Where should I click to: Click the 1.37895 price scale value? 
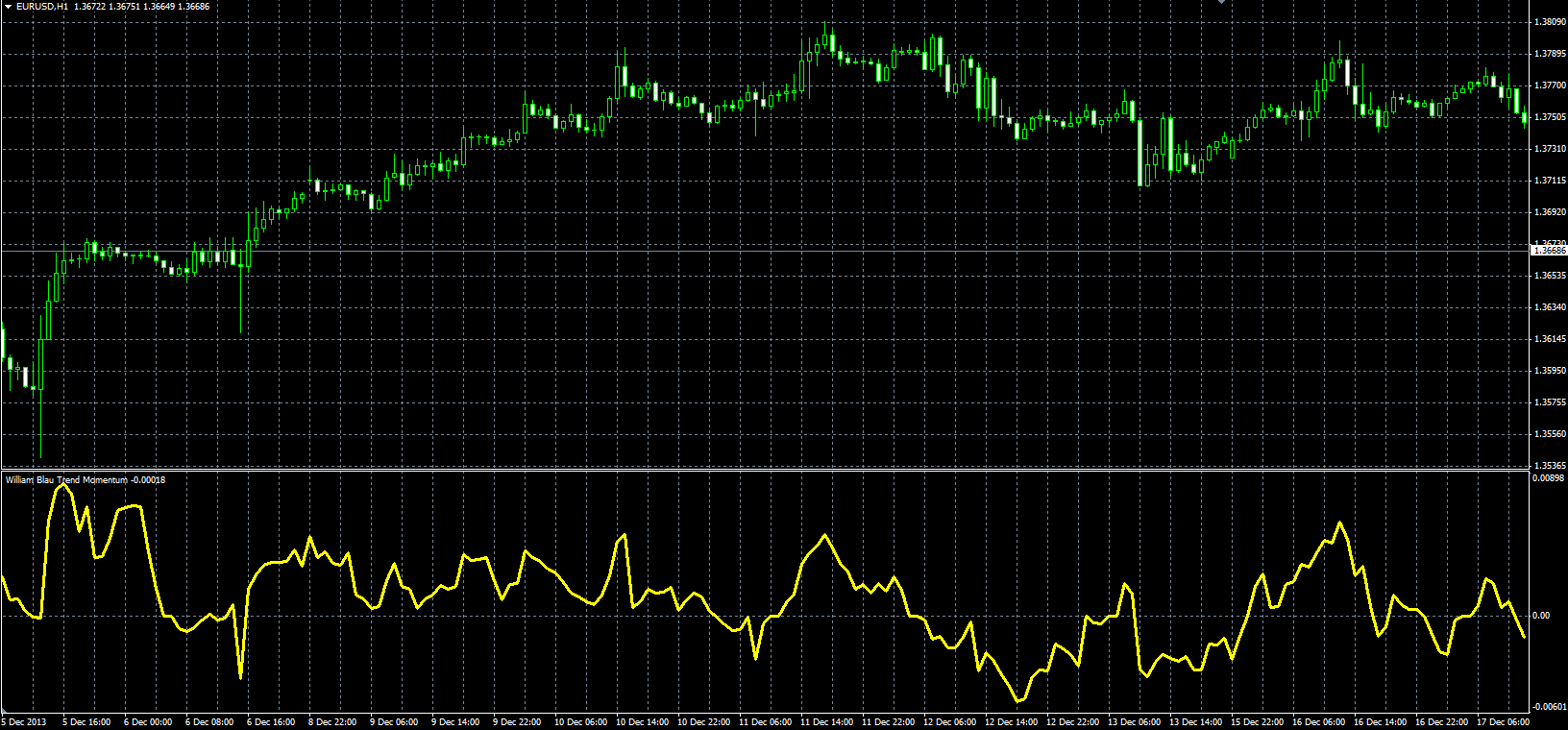(x=1550, y=54)
